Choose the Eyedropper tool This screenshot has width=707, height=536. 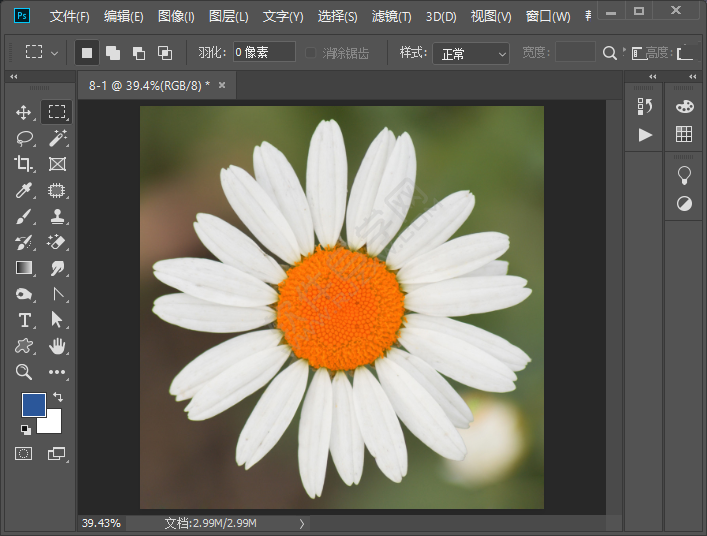pyautogui.click(x=24, y=190)
